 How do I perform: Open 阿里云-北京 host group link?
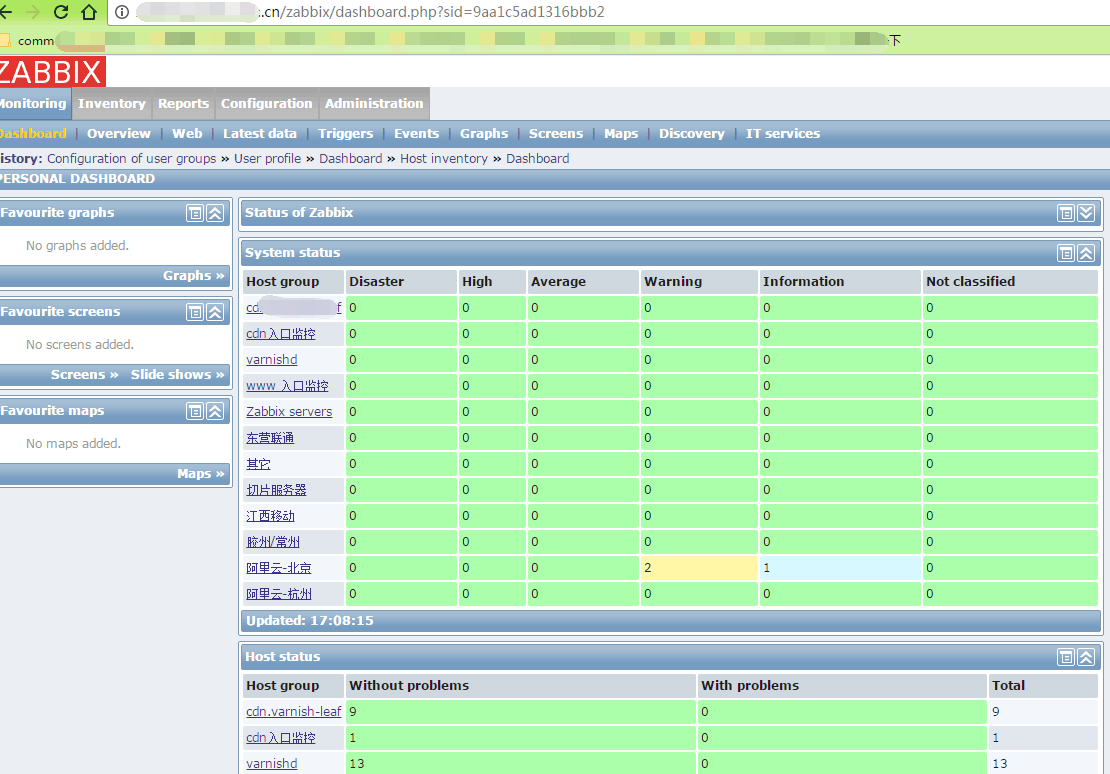tap(279, 568)
